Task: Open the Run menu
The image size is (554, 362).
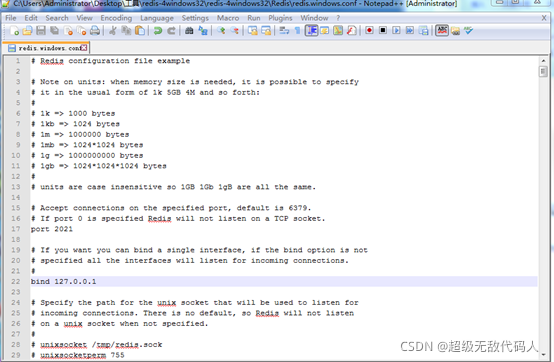Action: pos(254,18)
